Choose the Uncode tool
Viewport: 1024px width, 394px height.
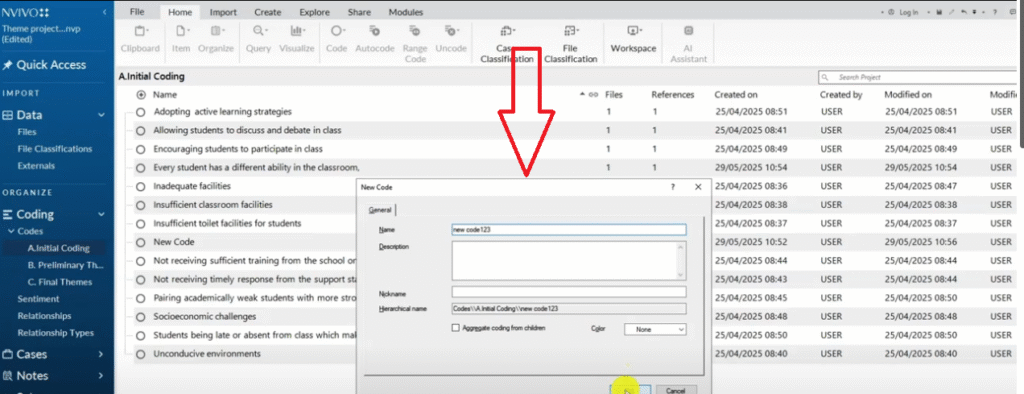(x=451, y=39)
